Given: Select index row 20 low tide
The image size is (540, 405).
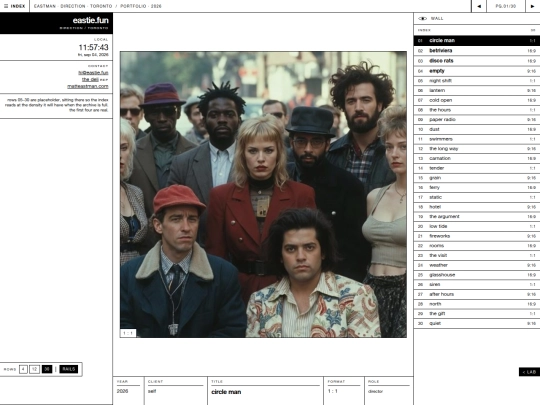Looking at the screenshot, I should coord(477,226).
